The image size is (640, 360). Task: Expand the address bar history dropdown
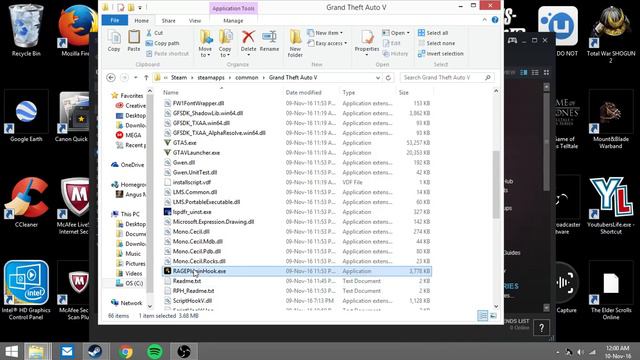(x=378, y=78)
